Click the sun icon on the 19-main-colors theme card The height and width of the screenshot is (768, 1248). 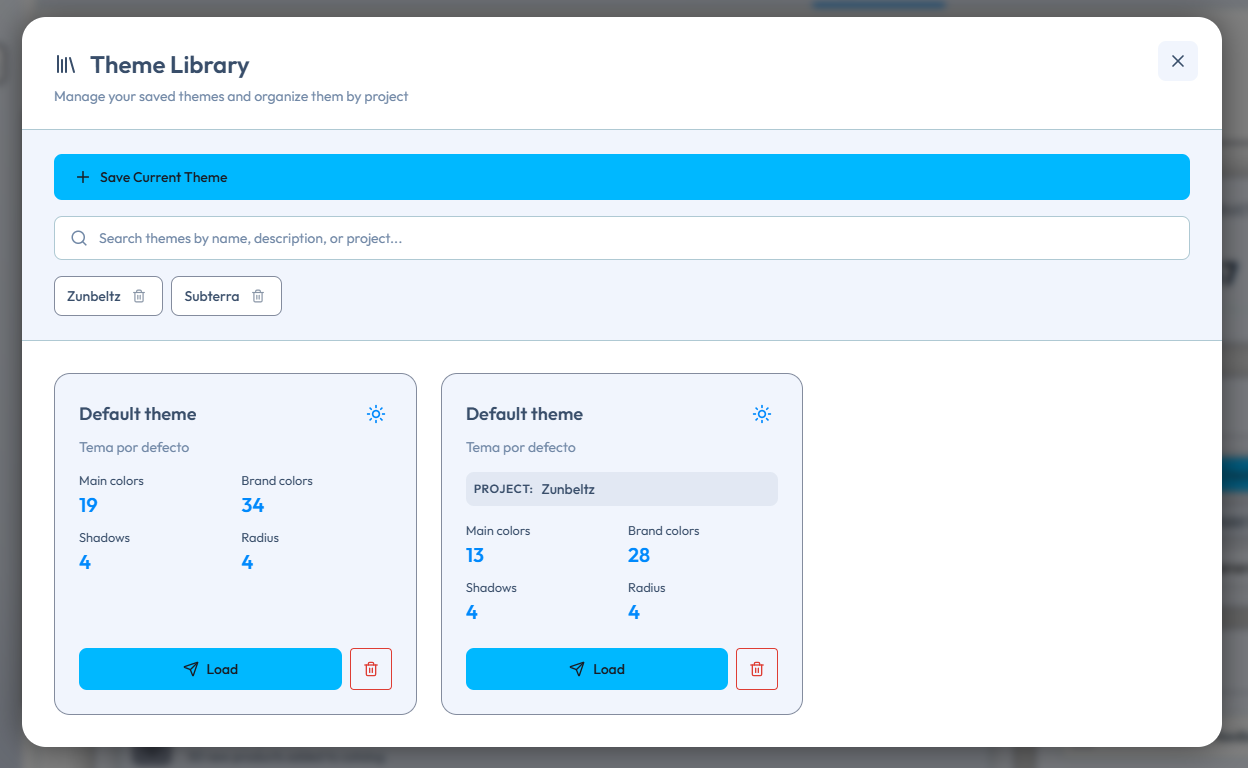(x=376, y=414)
